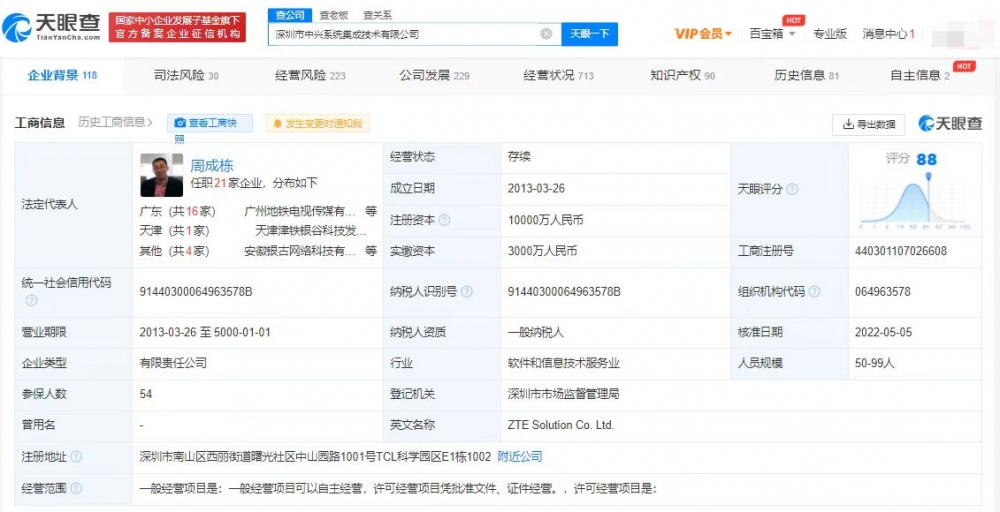1000x512 pixels.
Task: Switch to 经营状况 tab
Action: click(x=558, y=75)
